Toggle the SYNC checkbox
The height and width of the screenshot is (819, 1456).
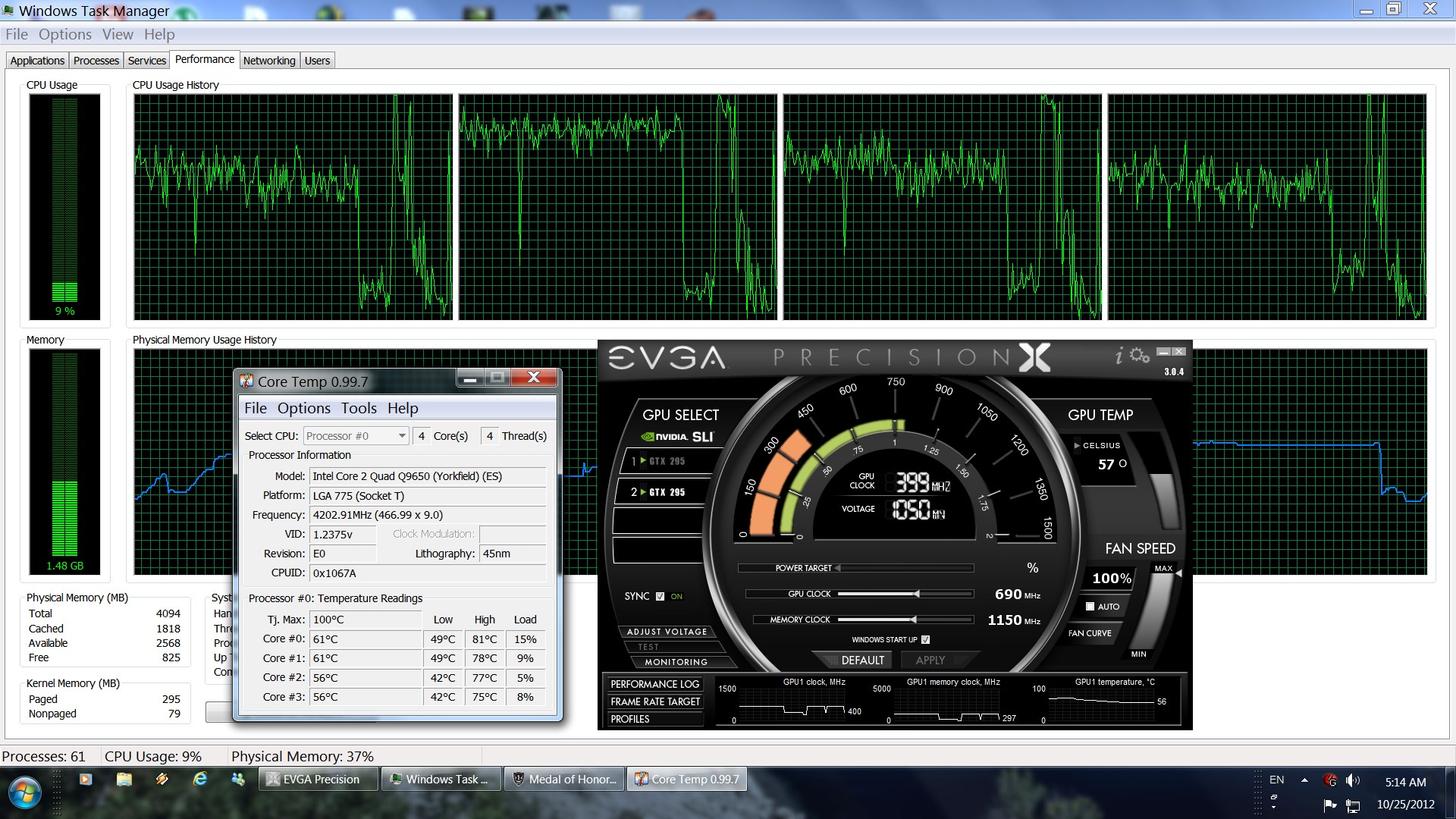(x=660, y=596)
